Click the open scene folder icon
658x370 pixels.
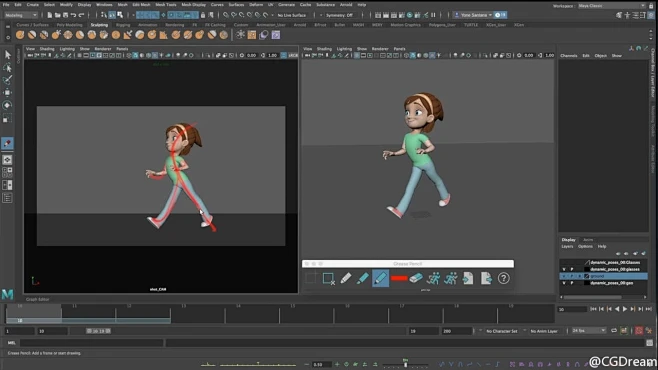pos(57,15)
